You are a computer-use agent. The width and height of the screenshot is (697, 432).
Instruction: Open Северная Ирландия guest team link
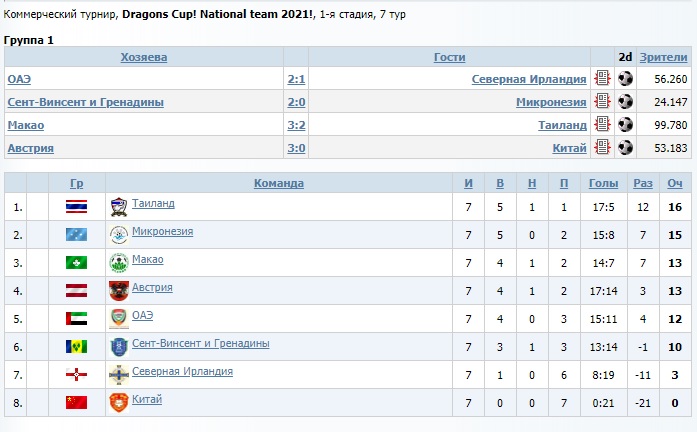(528, 79)
